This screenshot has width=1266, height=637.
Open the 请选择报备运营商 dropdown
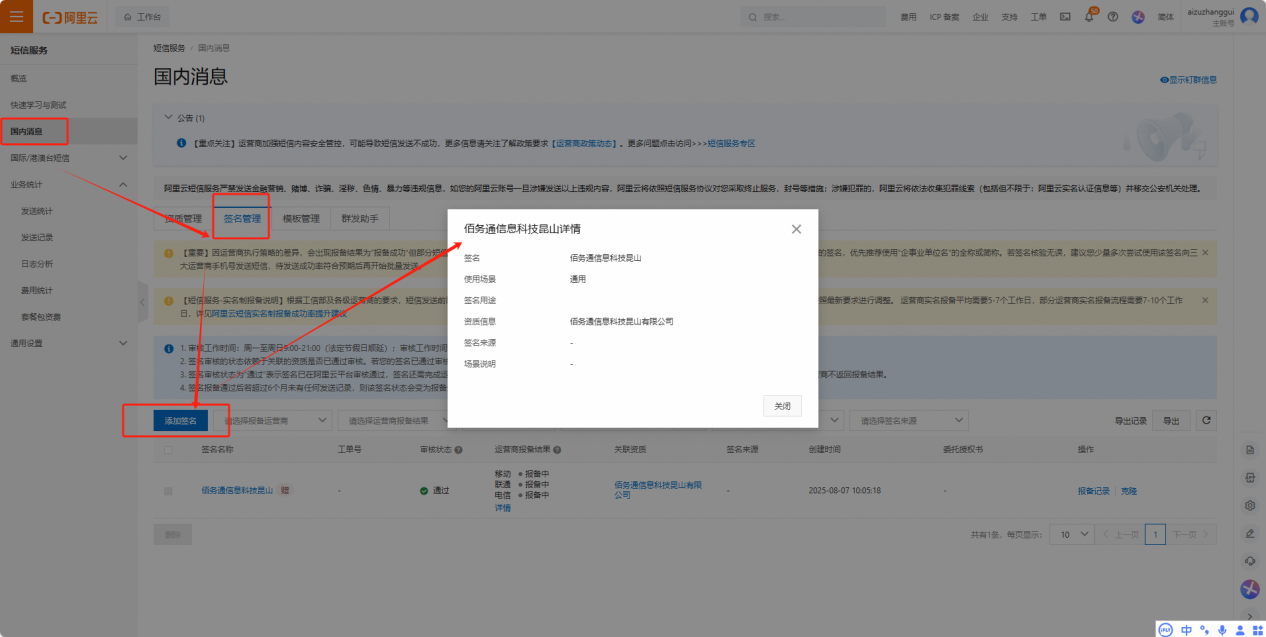tap(272, 421)
